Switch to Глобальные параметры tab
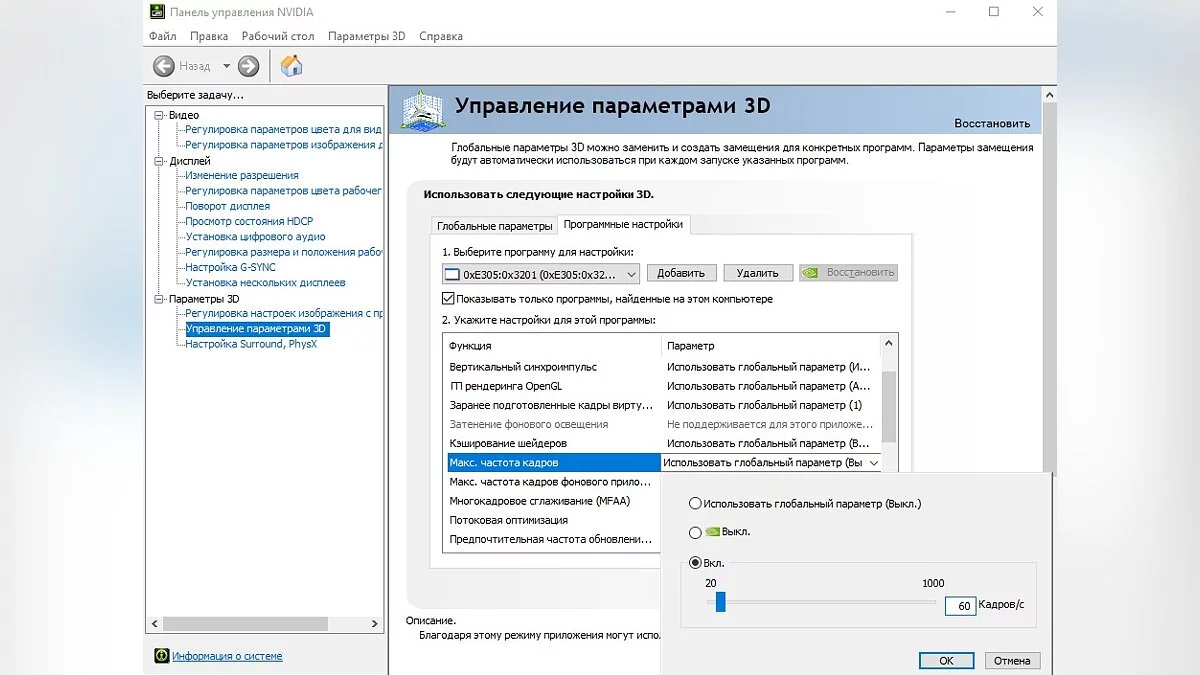1200x675 pixels. [x=494, y=226]
